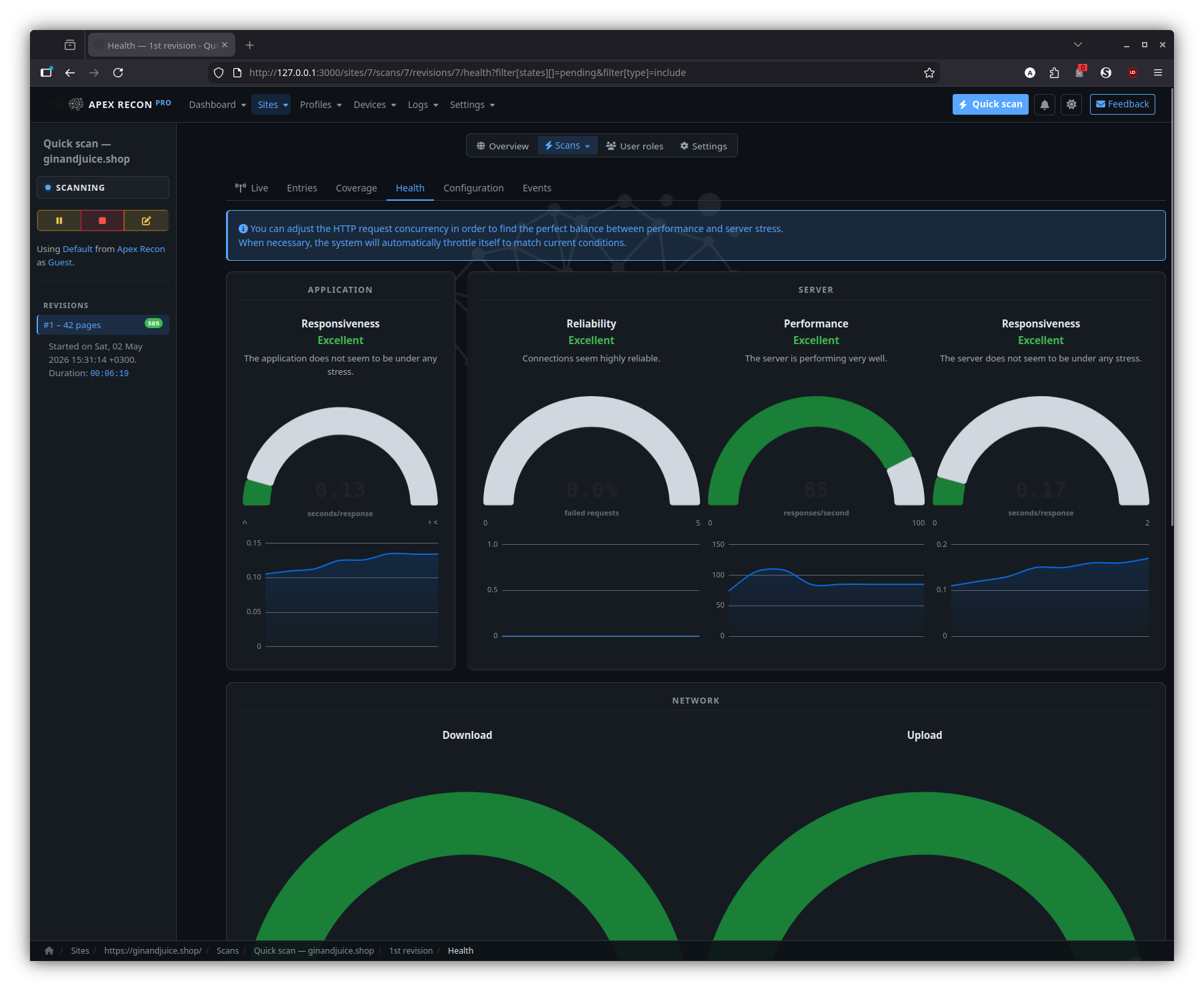The image size is (1204, 991).
Task: Click the server Performance gauge
Action: click(816, 451)
